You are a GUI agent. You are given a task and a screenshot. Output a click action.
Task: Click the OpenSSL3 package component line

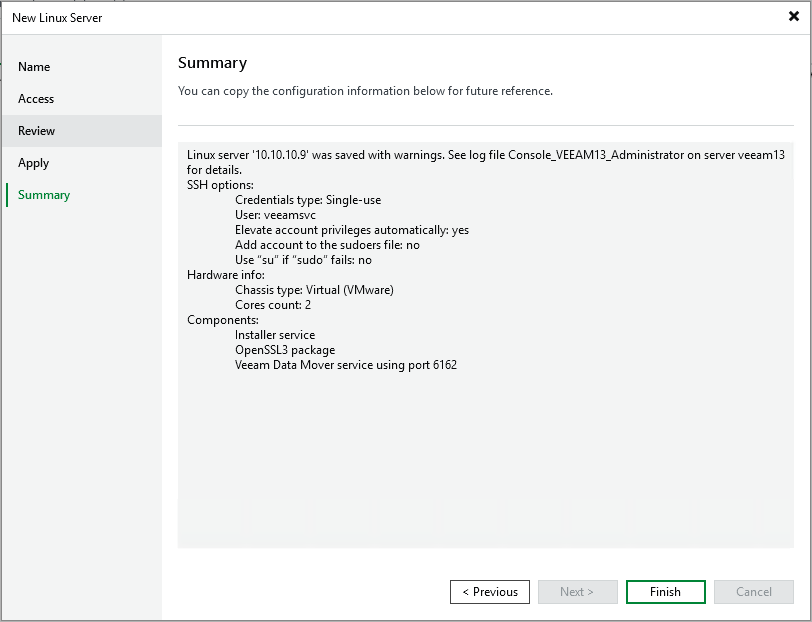click(284, 350)
